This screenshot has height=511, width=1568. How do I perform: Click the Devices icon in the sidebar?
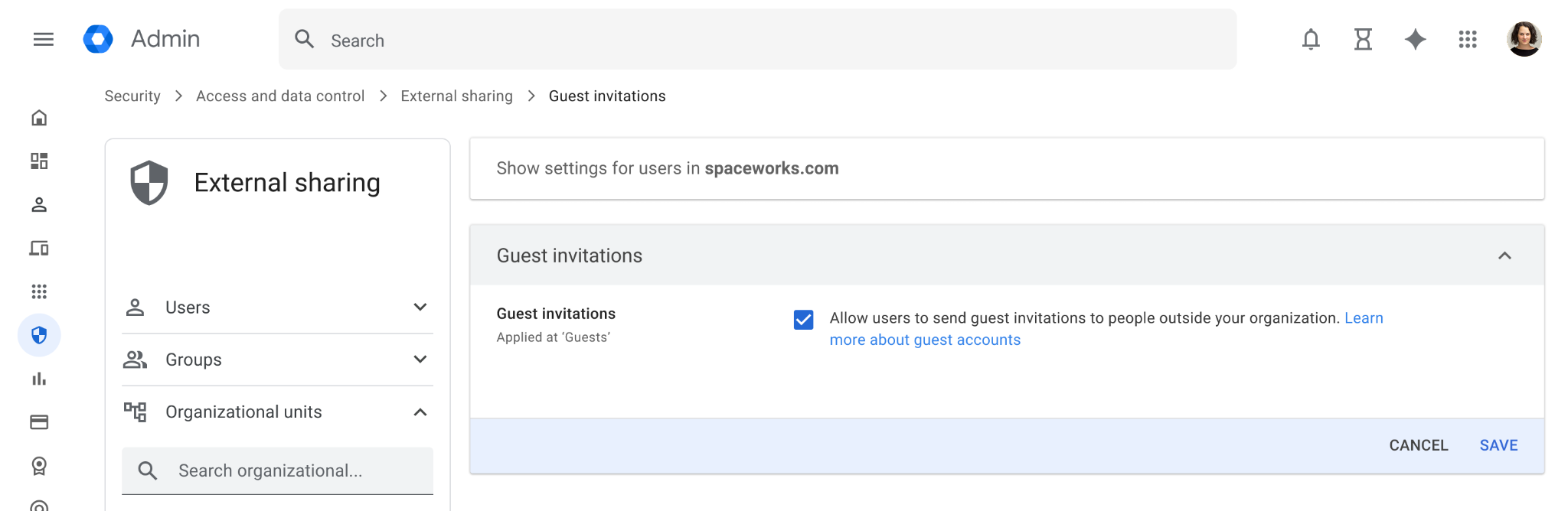tap(39, 248)
